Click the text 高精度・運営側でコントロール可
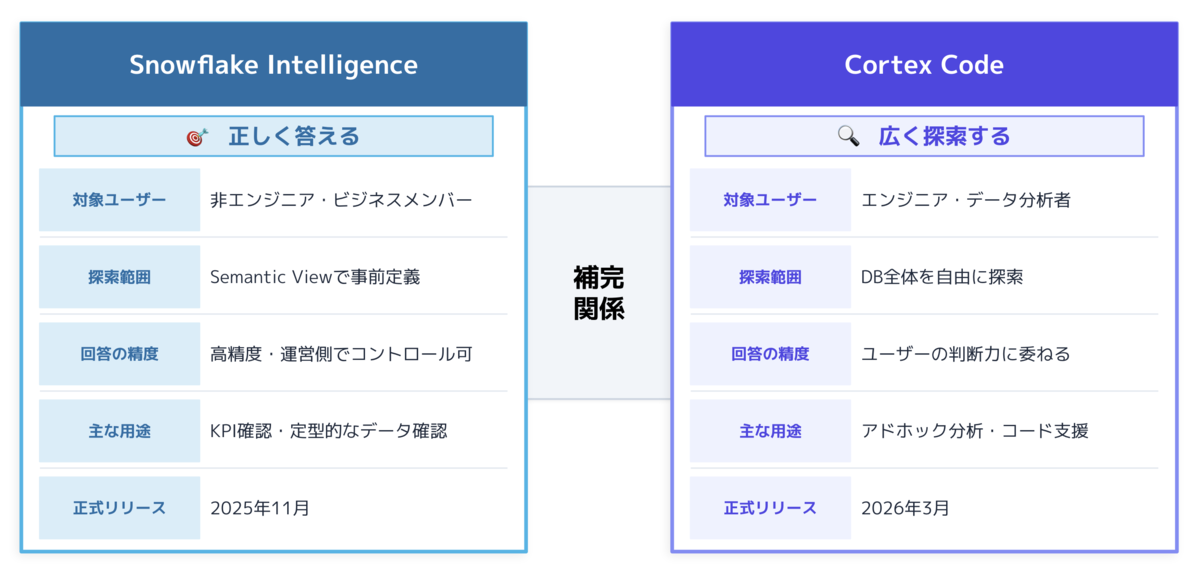 [341, 354]
